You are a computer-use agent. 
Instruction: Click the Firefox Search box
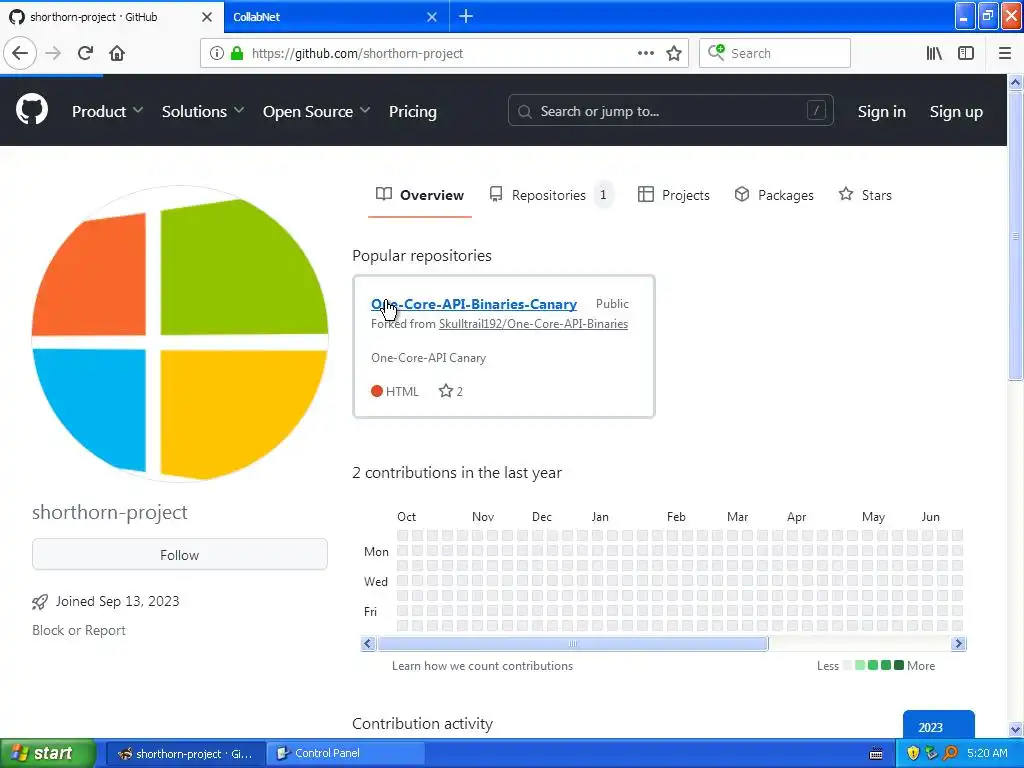pos(775,53)
